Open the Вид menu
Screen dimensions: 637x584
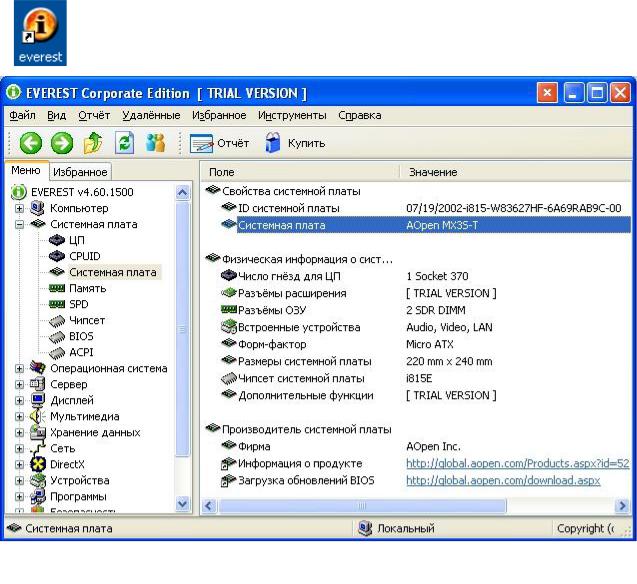[56, 115]
